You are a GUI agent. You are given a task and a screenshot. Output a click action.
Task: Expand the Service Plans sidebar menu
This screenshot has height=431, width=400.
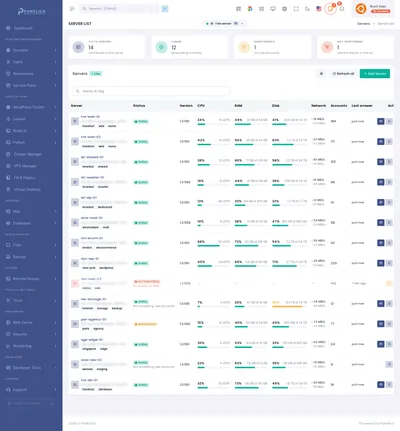31,85
